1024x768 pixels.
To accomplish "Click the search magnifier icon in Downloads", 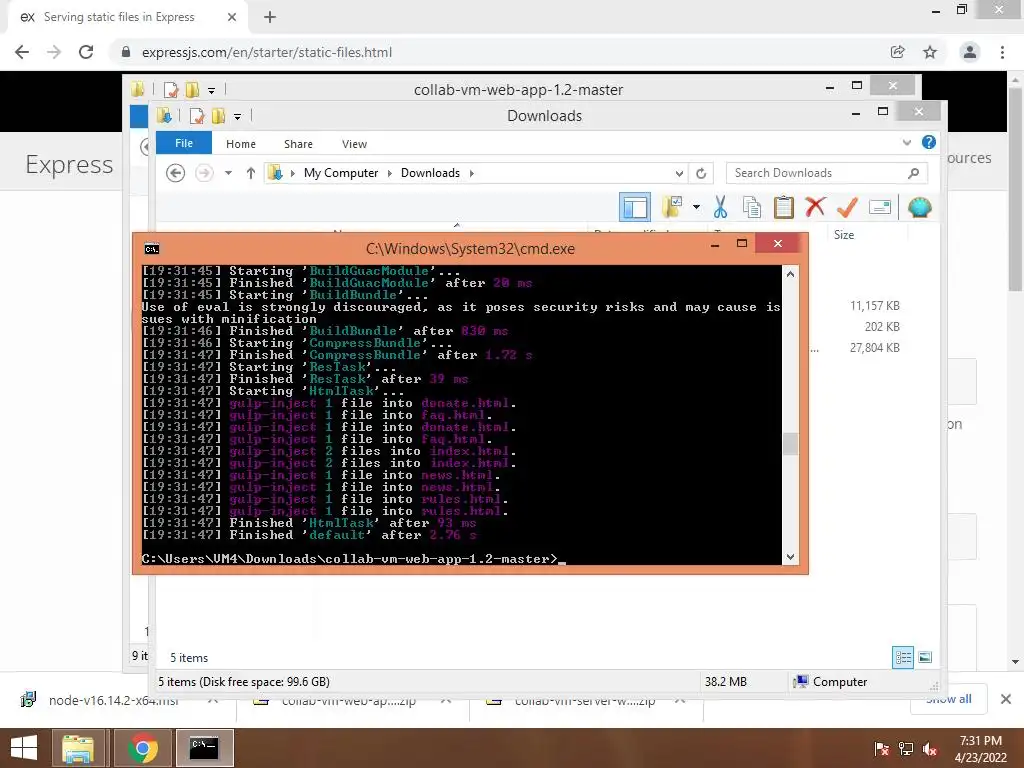I will pos(914,173).
